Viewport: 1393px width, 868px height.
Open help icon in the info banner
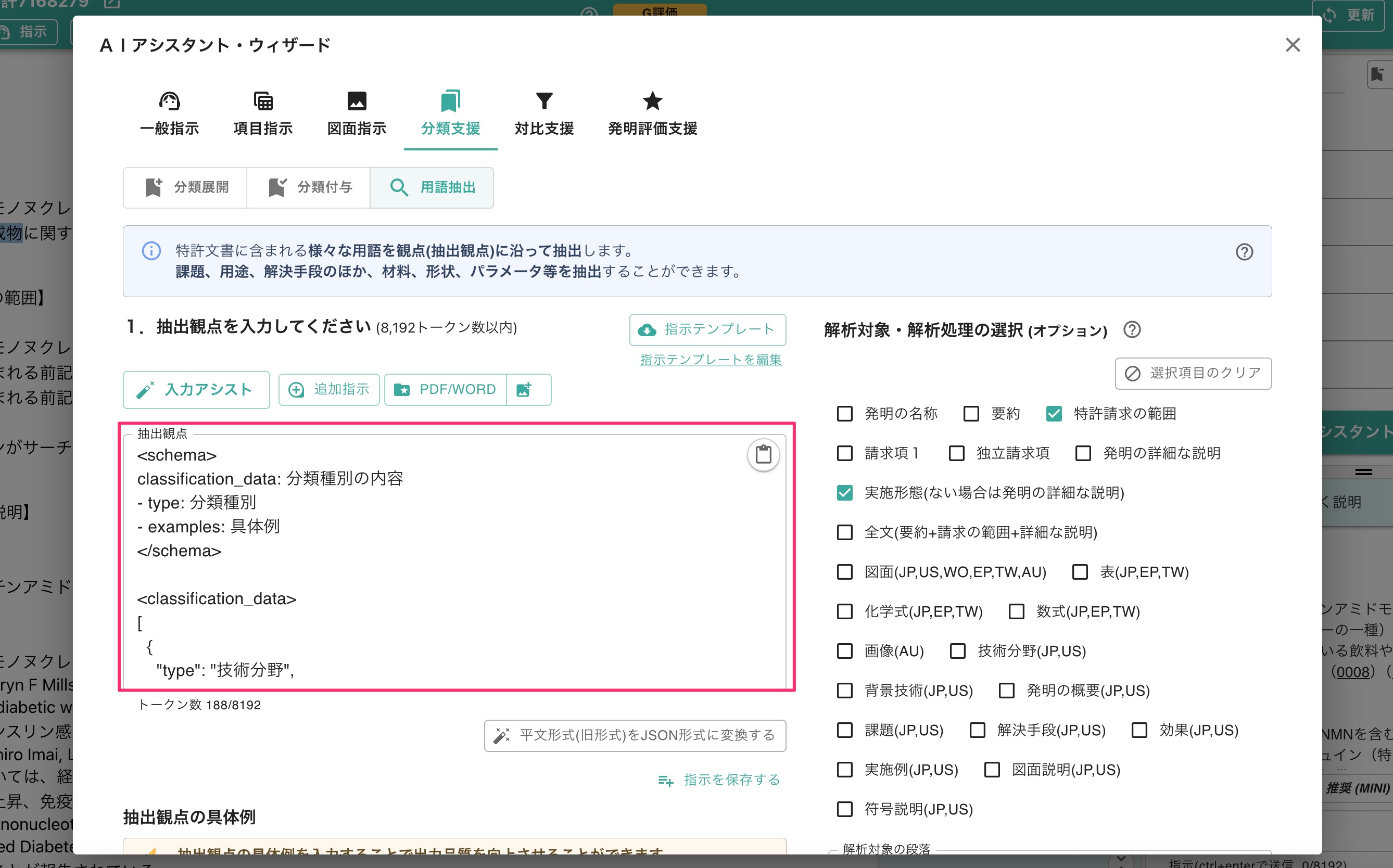[x=1244, y=252]
